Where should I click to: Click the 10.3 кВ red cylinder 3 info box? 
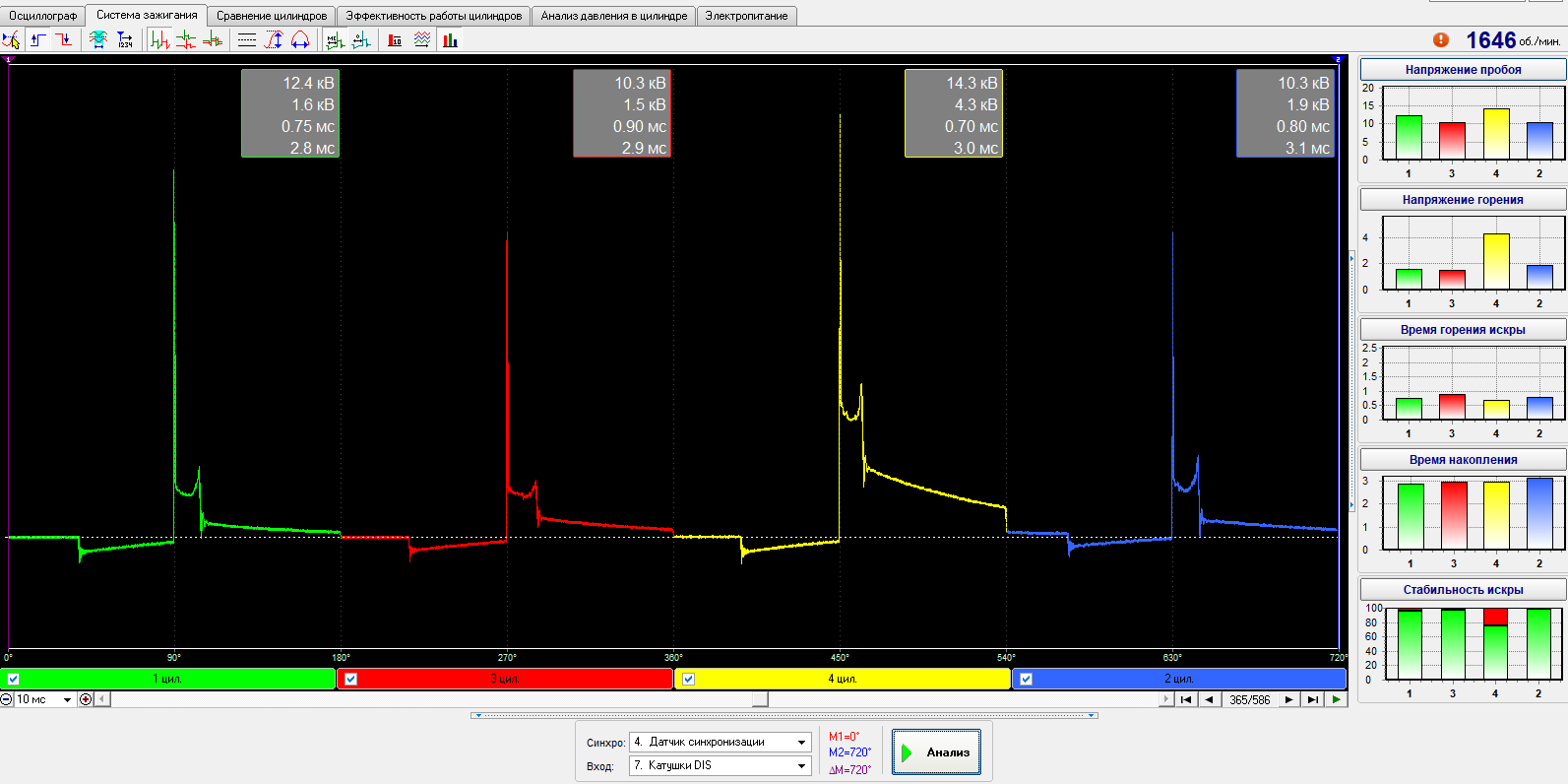pyautogui.click(x=622, y=113)
